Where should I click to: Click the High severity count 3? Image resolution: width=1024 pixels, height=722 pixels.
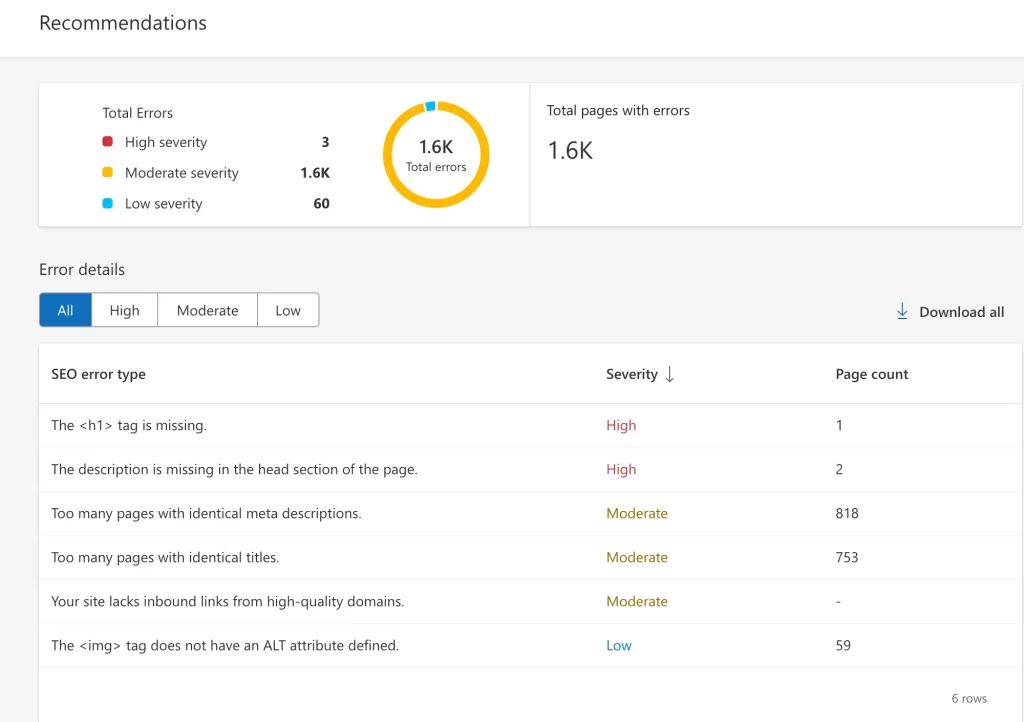coord(325,142)
